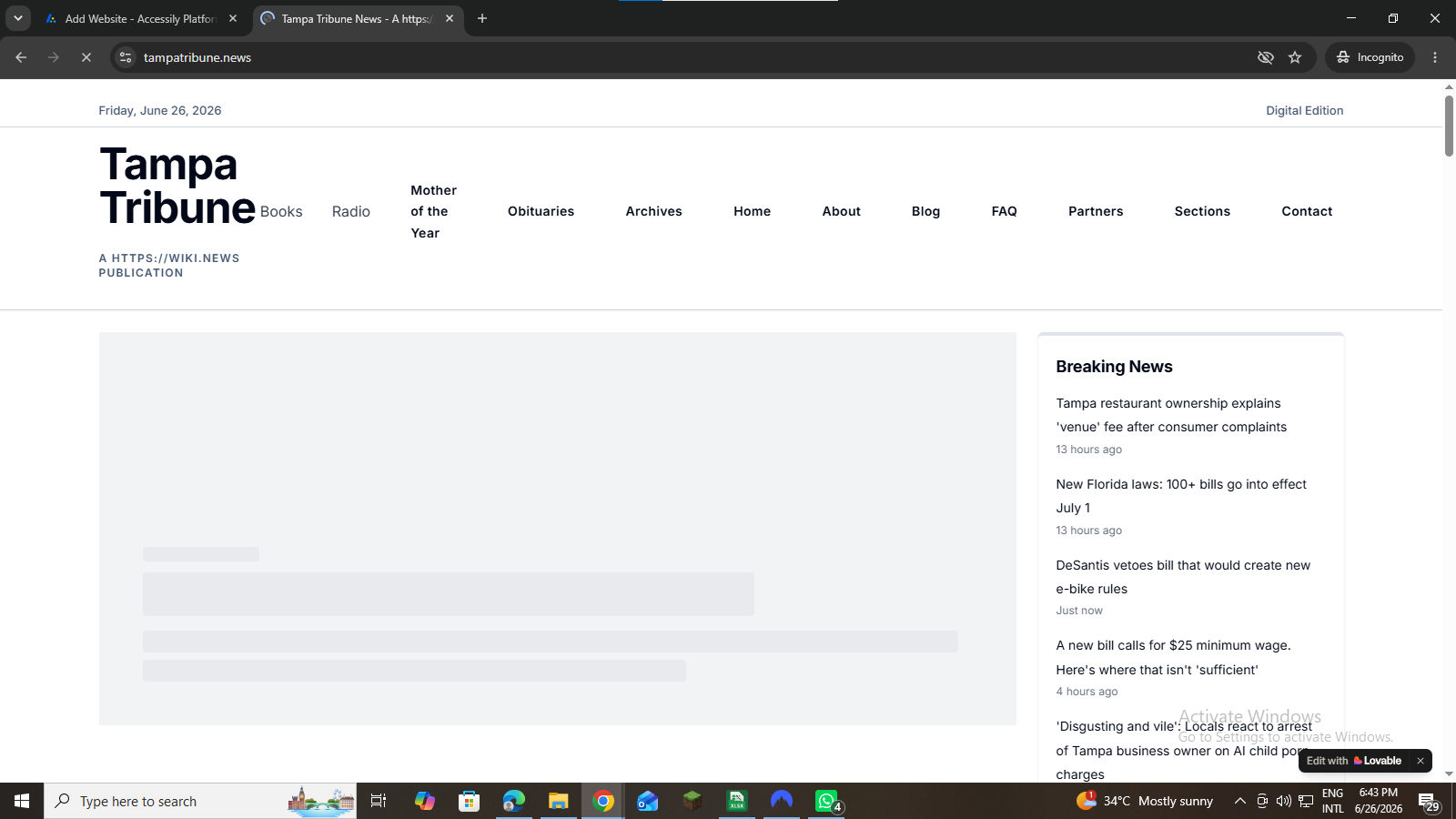
Task: Open the Contact page
Action: tap(1307, 211)
